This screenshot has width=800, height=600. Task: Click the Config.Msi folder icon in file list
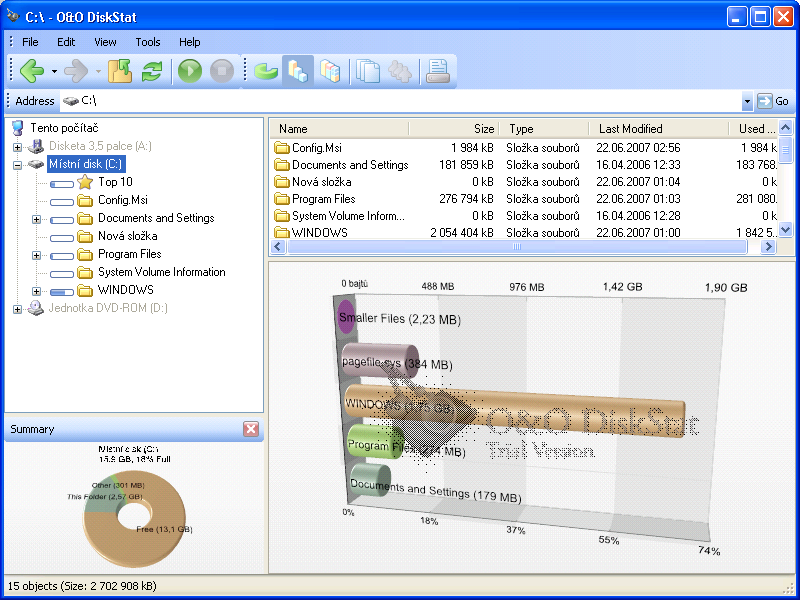(x=282, y=148)
